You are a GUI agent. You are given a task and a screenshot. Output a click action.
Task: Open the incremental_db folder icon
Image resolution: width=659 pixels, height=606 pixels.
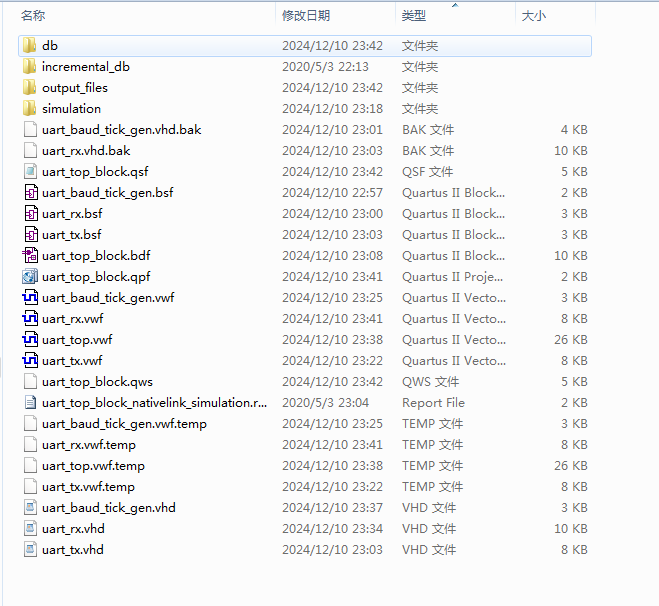click(29, 66)
